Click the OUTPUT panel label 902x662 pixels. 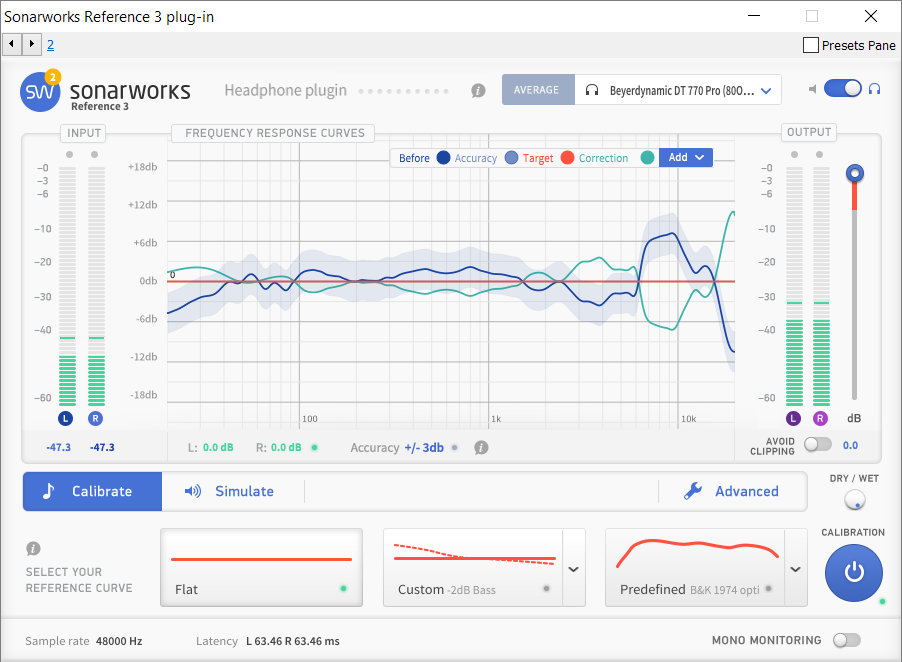point(809,132)
